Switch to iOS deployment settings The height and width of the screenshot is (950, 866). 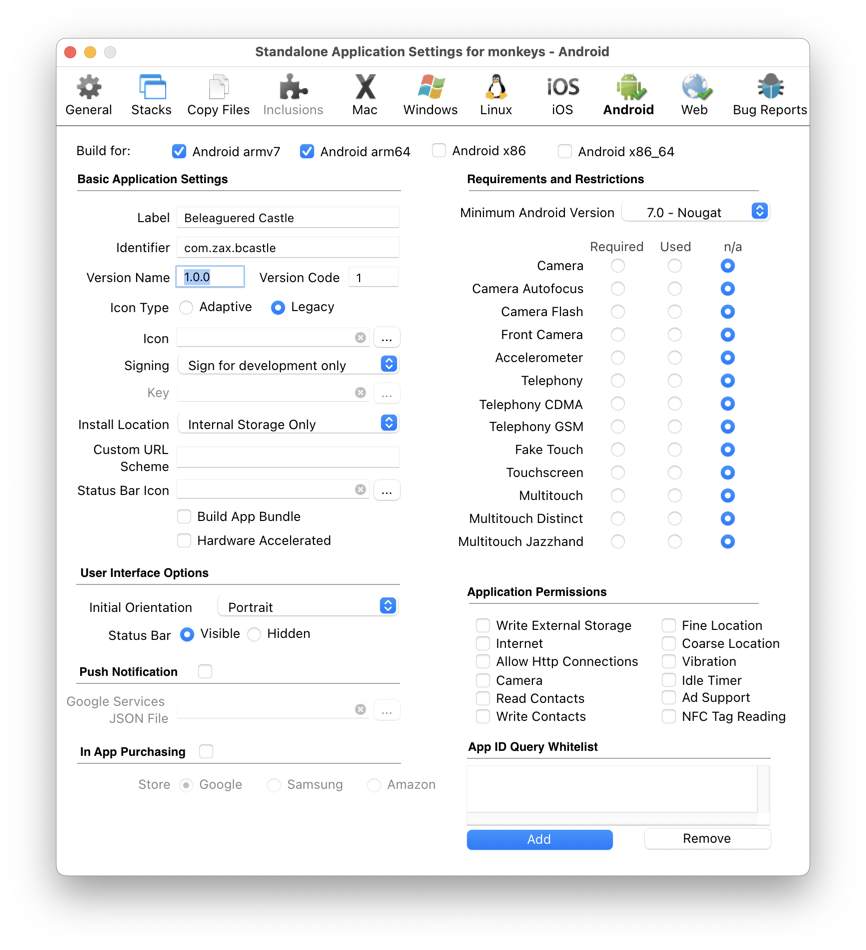click(x=562, y=95)
